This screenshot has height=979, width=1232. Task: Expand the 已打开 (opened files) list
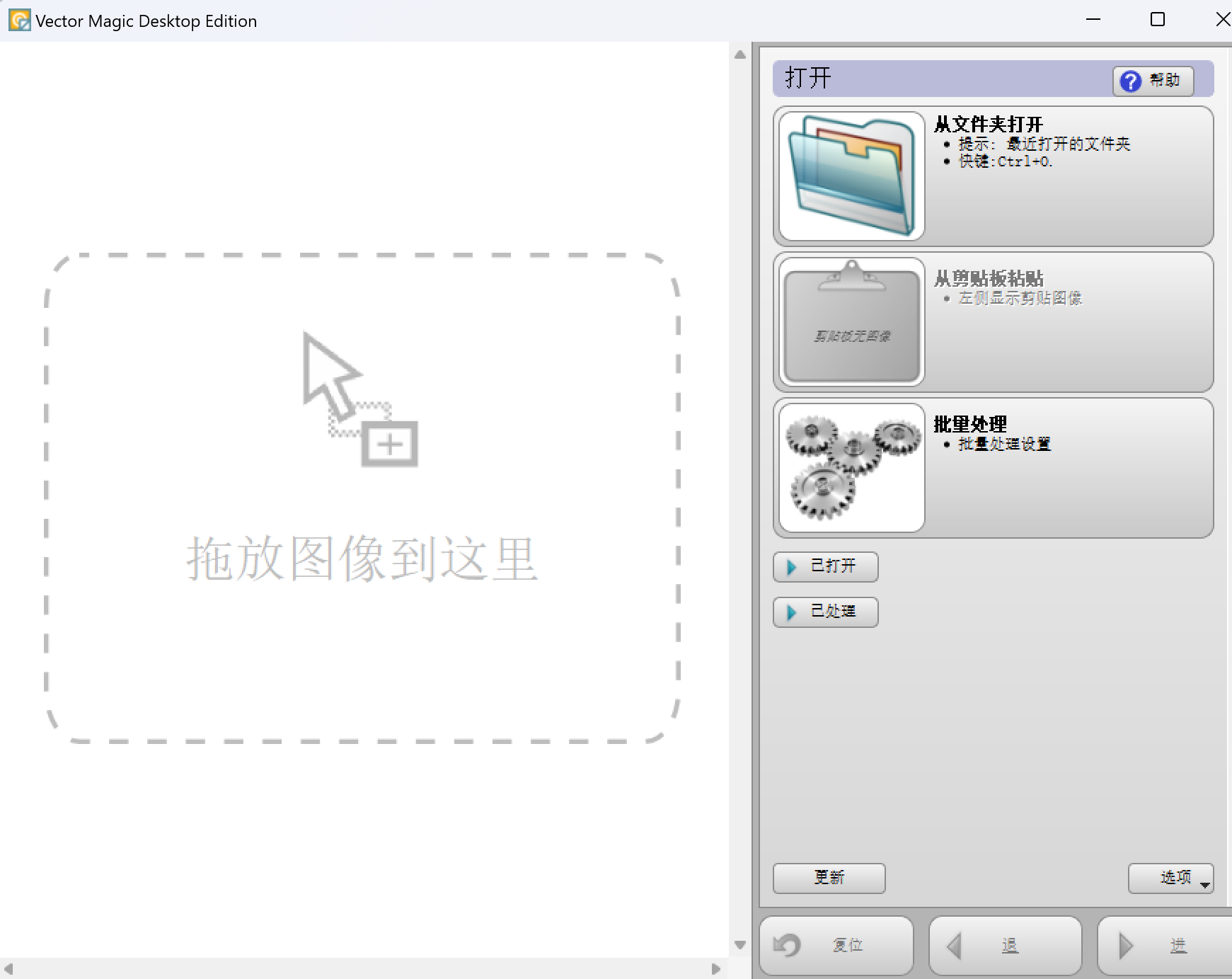tap(825, 567)
